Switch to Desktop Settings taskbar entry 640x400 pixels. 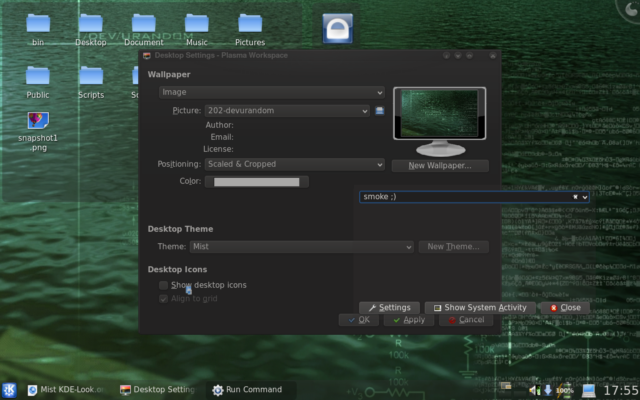(x=158, y=390)
